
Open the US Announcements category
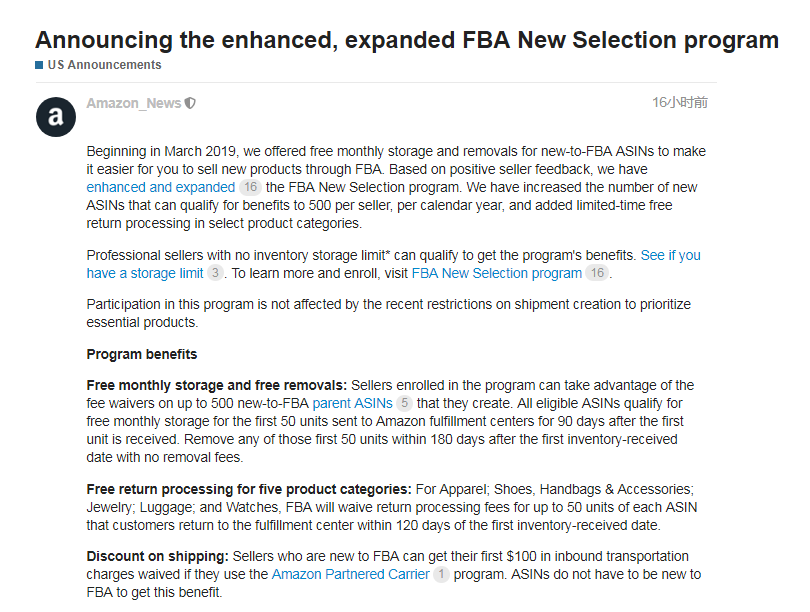pos(104,65)
